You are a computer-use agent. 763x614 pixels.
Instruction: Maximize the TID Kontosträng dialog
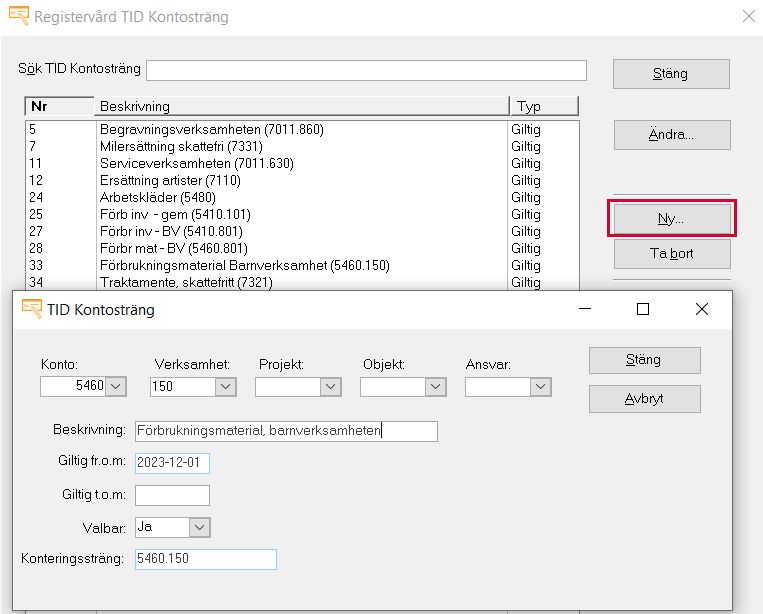click(x=643, y=309)
